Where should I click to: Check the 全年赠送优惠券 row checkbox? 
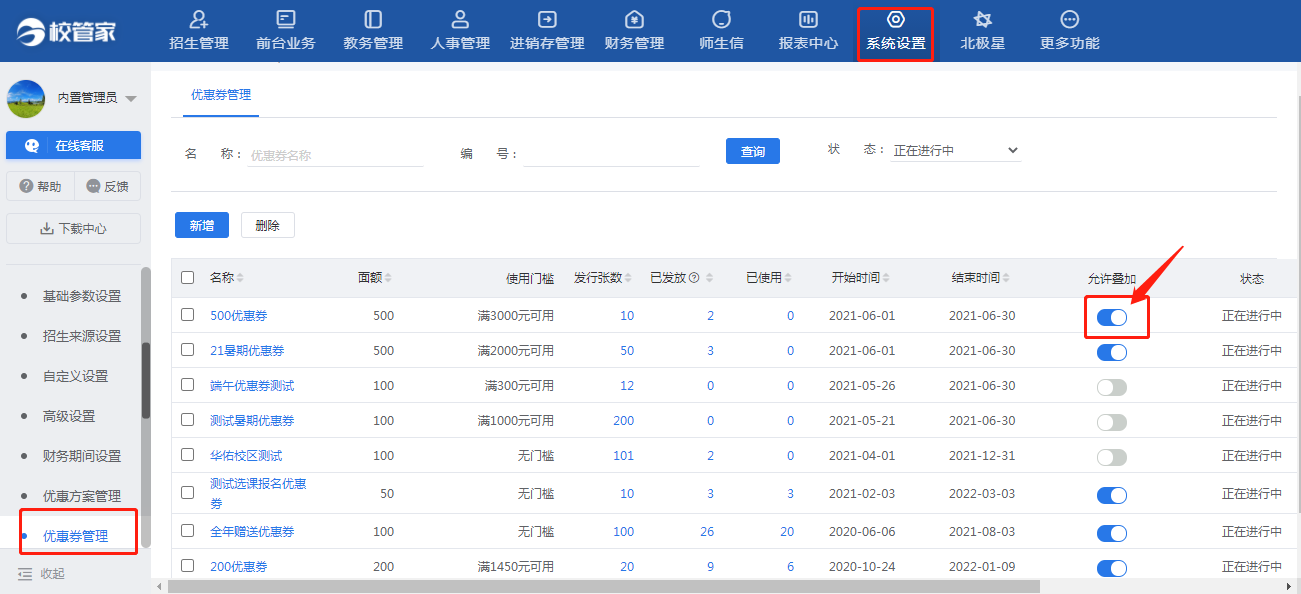(188, 531)
